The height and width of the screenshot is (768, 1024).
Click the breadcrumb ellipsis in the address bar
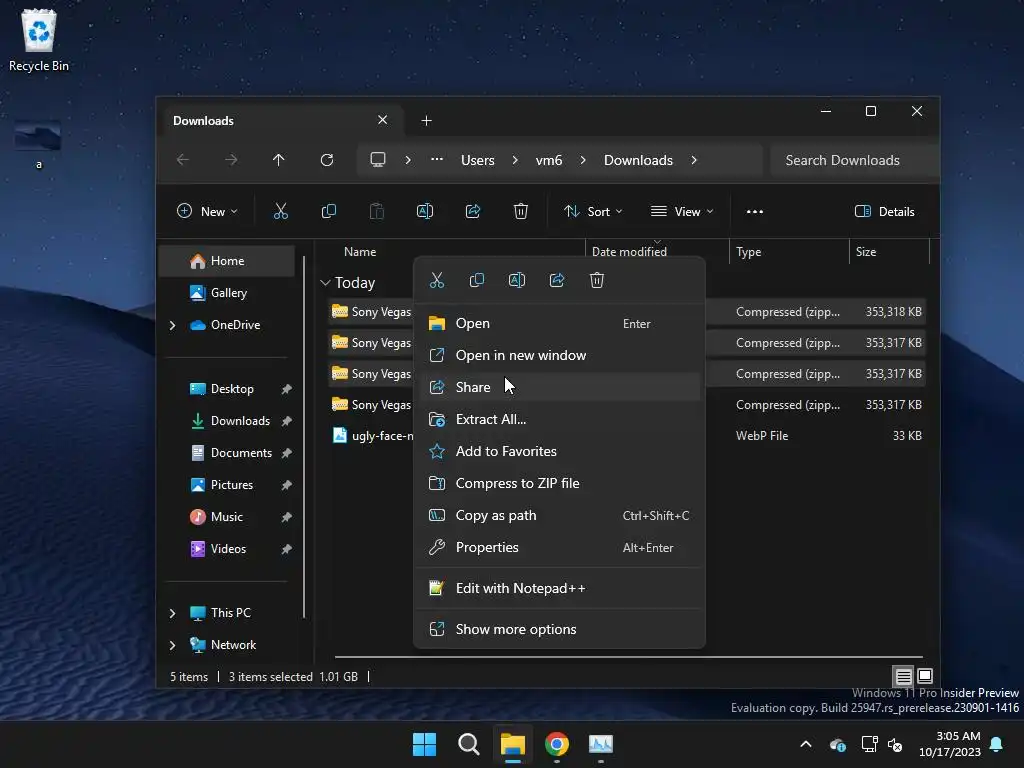(437, 159)
